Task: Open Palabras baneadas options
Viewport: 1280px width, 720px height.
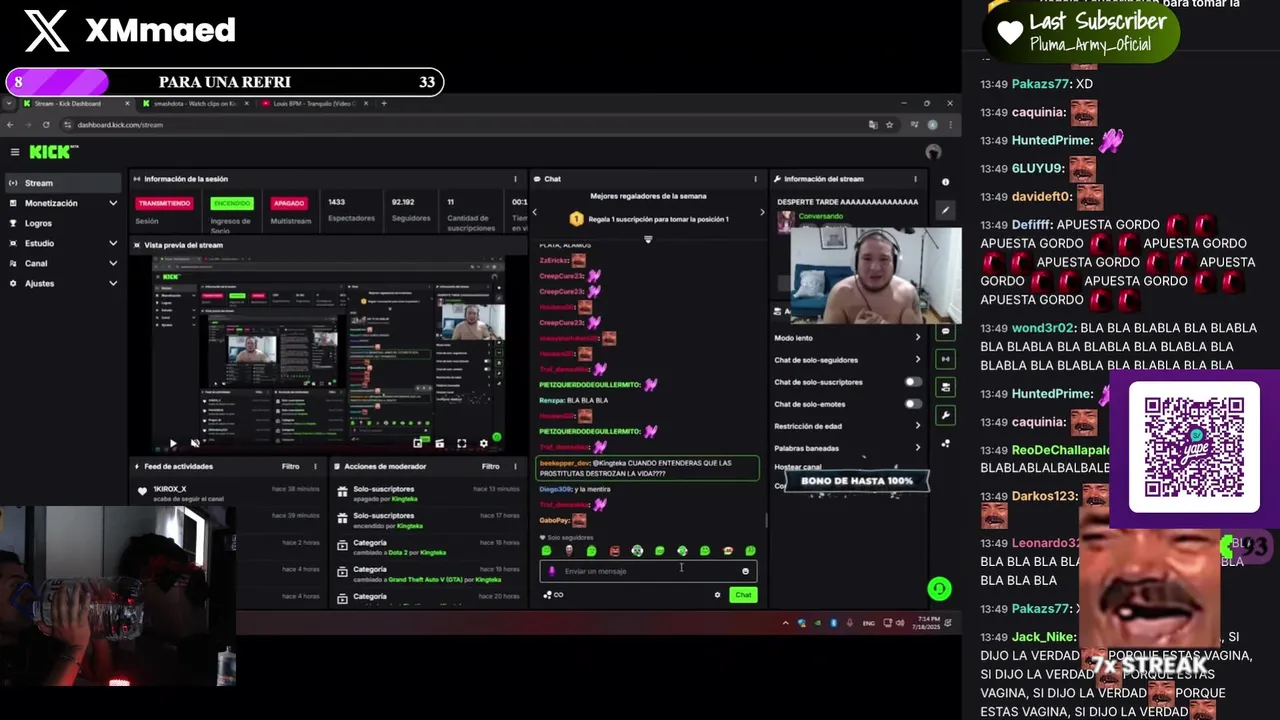Action: pos(848,448)
